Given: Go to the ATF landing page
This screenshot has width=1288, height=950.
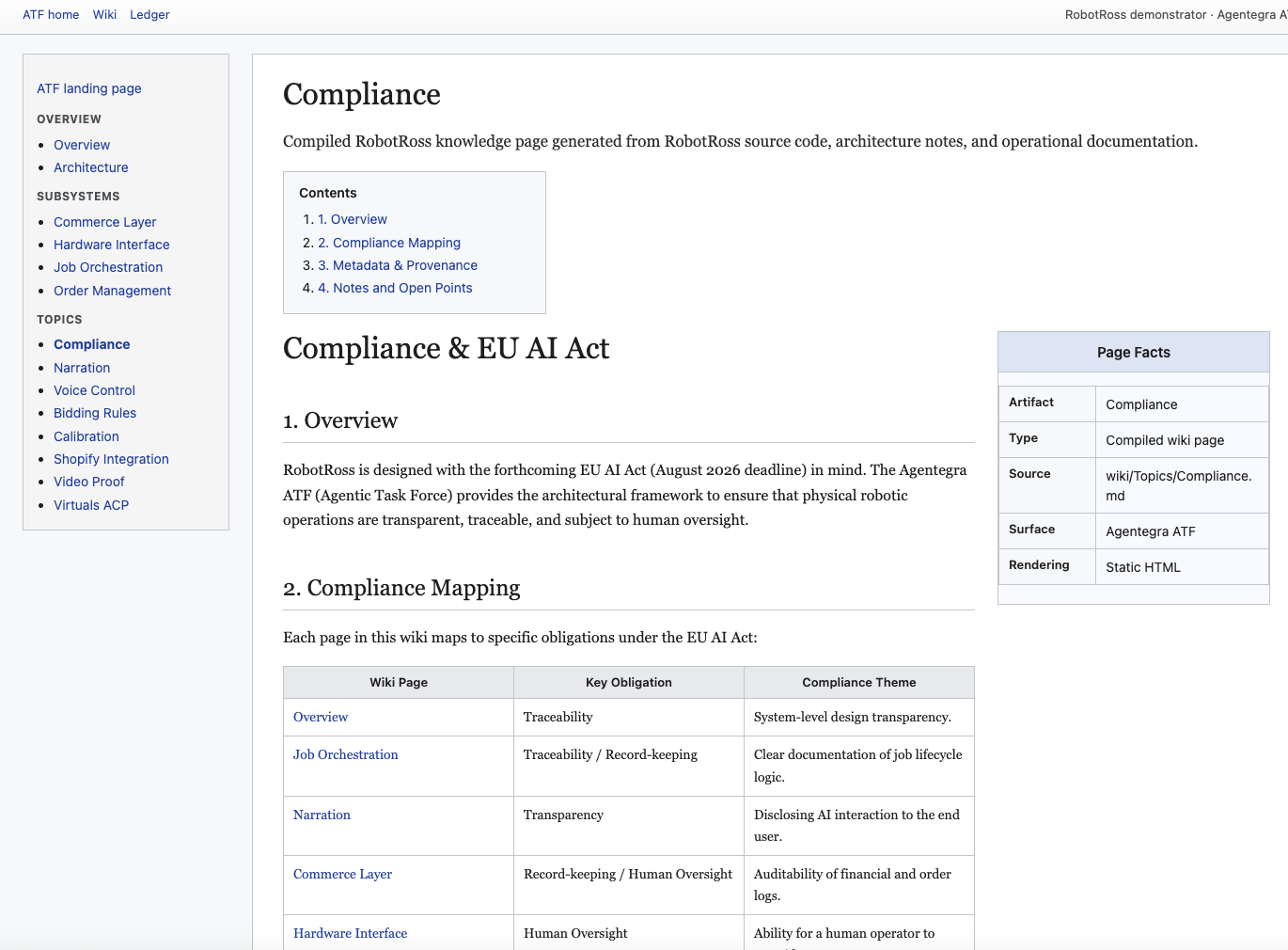Looking at the screenshot, I should [88, 88].
